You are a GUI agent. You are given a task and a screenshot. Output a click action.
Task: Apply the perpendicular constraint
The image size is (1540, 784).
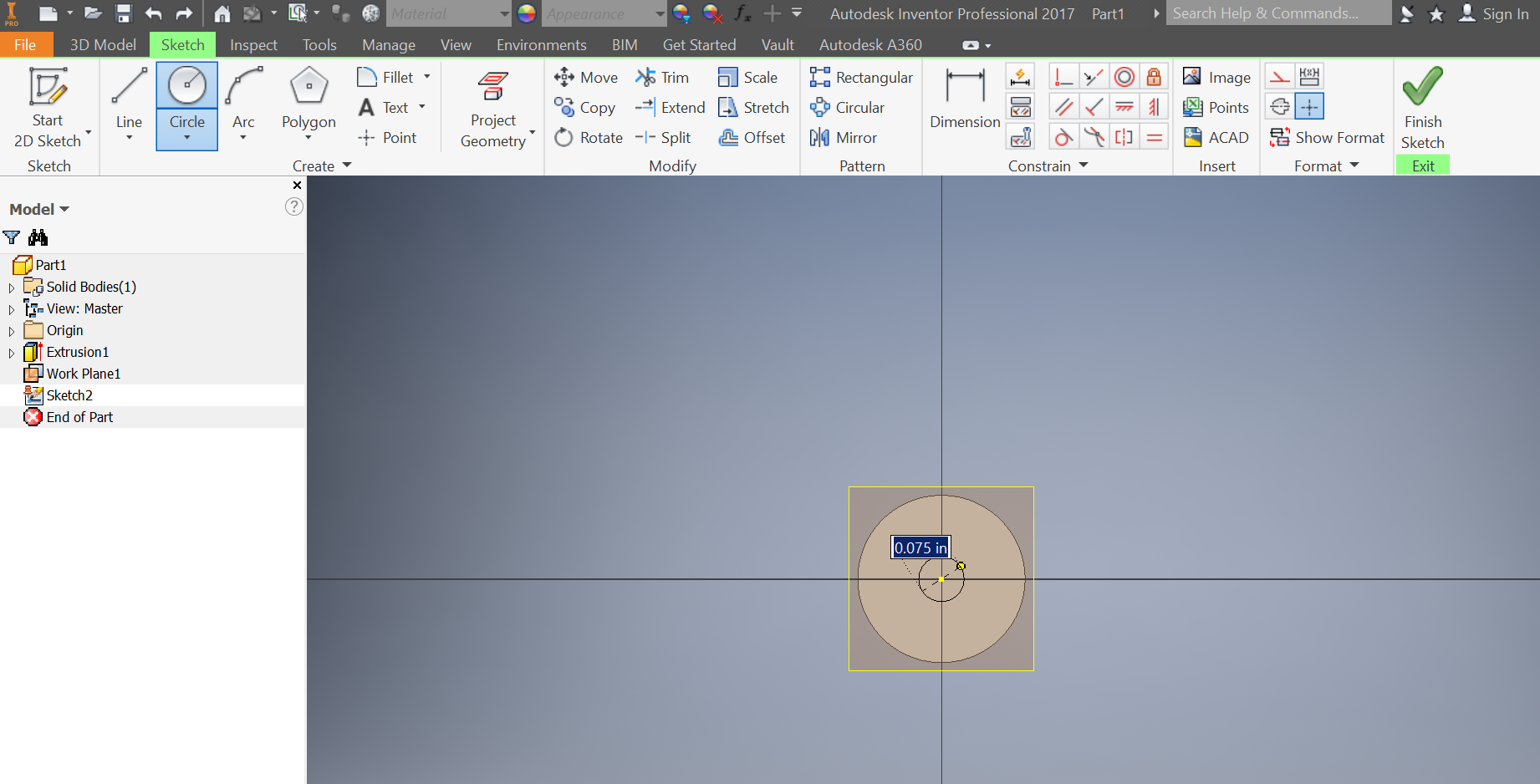pos(1094,107)
